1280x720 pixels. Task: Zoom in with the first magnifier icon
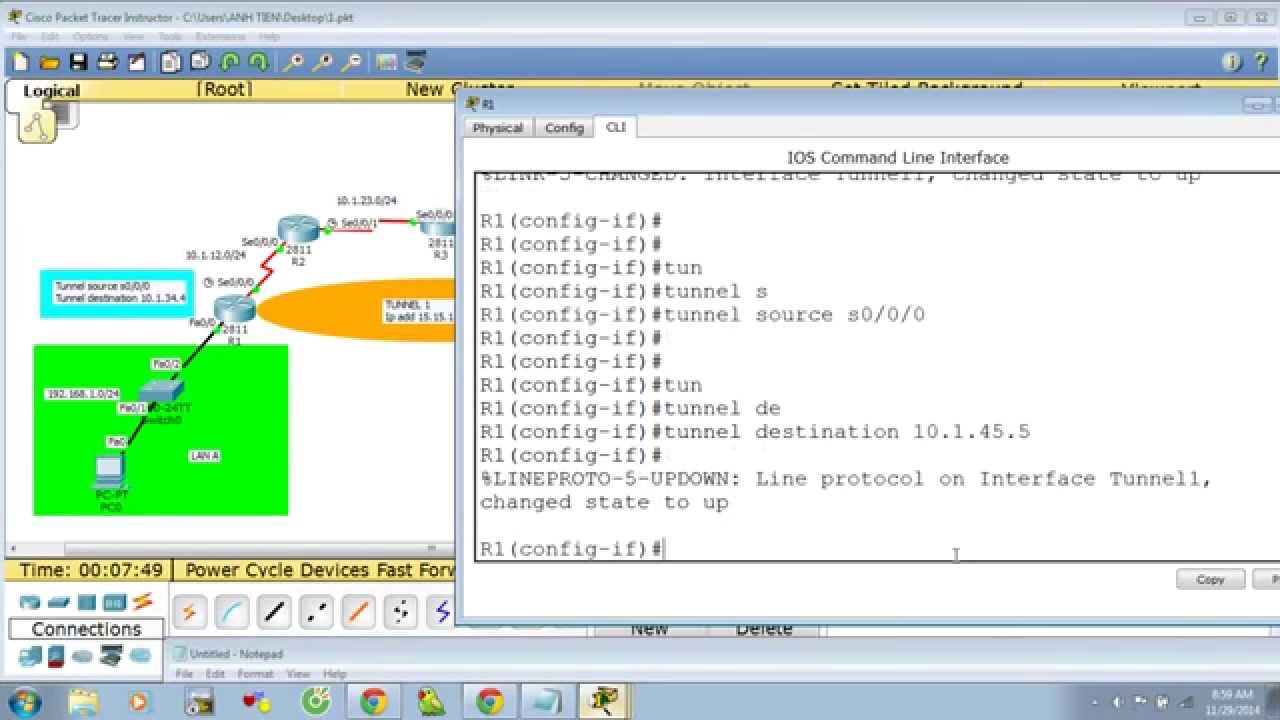click(293, 62)
